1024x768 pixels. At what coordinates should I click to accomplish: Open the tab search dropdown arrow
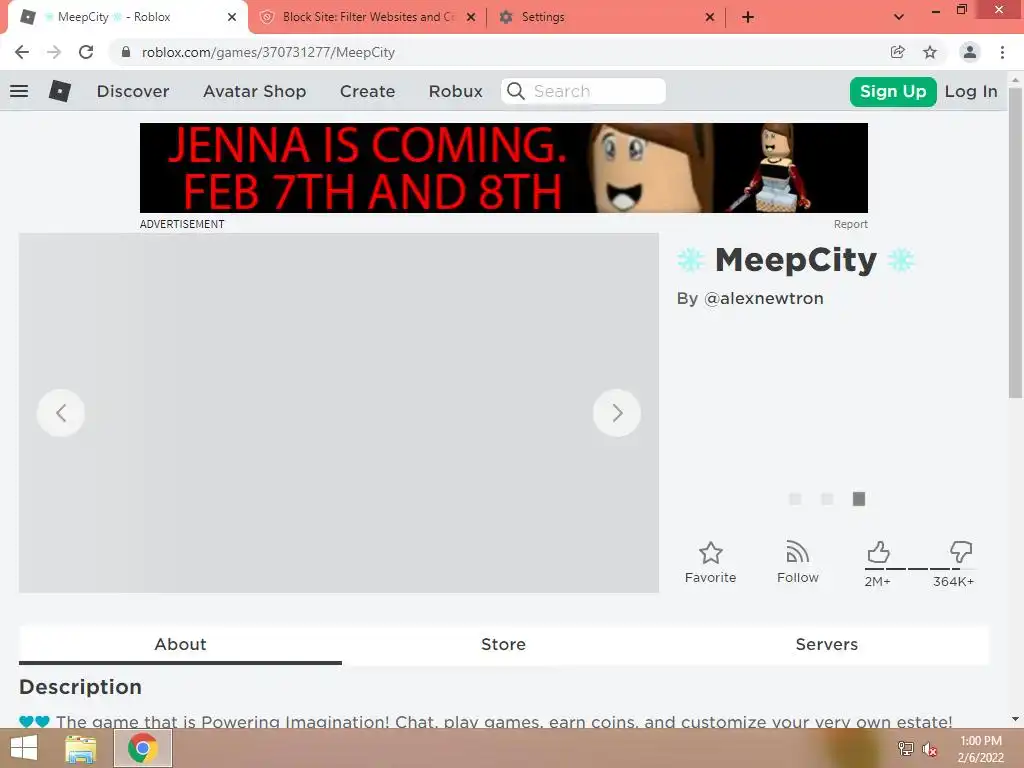click(x=899, y=17)
